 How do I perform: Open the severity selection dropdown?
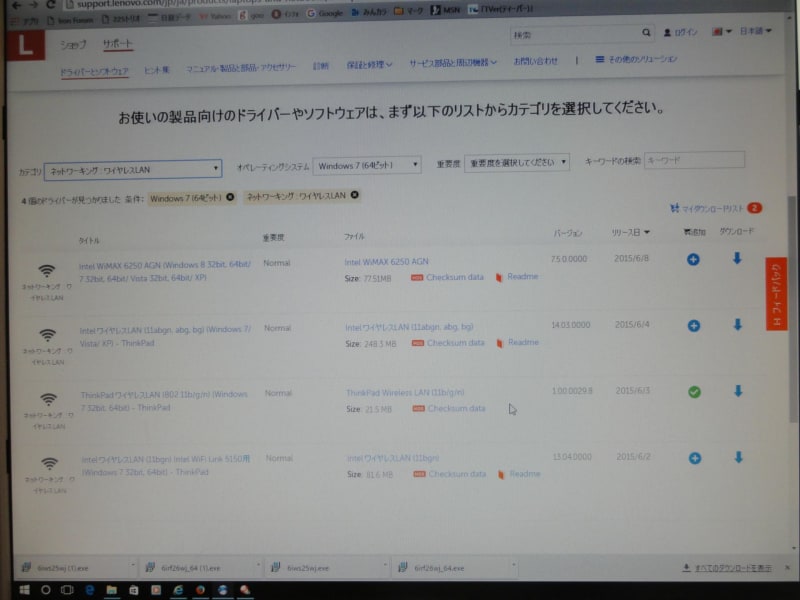(x=516, y=163)
